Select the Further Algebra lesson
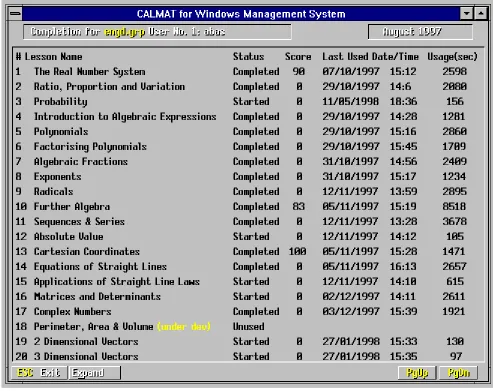Screen dimensions: 493x391 coord(72,207)
